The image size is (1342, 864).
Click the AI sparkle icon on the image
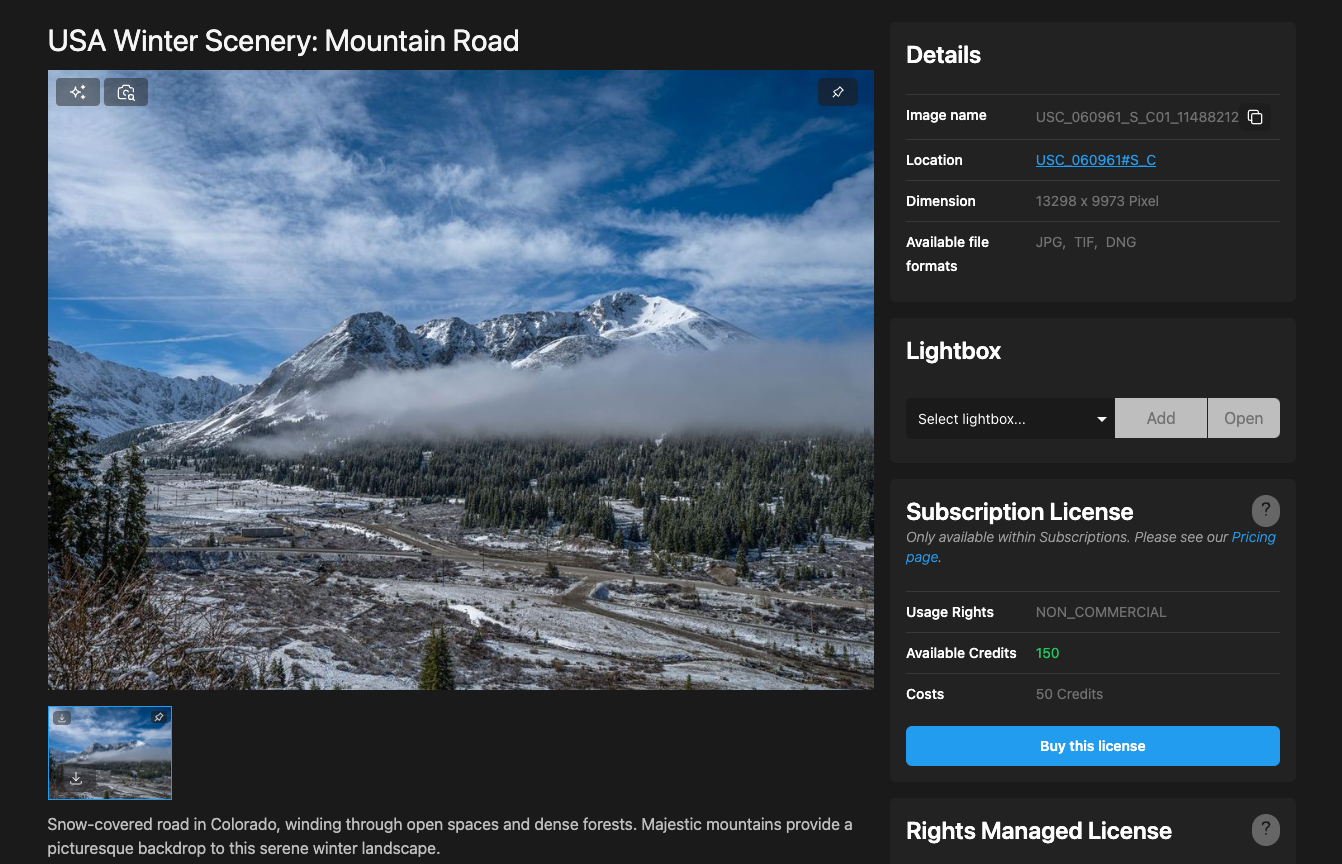coord(78,92)
